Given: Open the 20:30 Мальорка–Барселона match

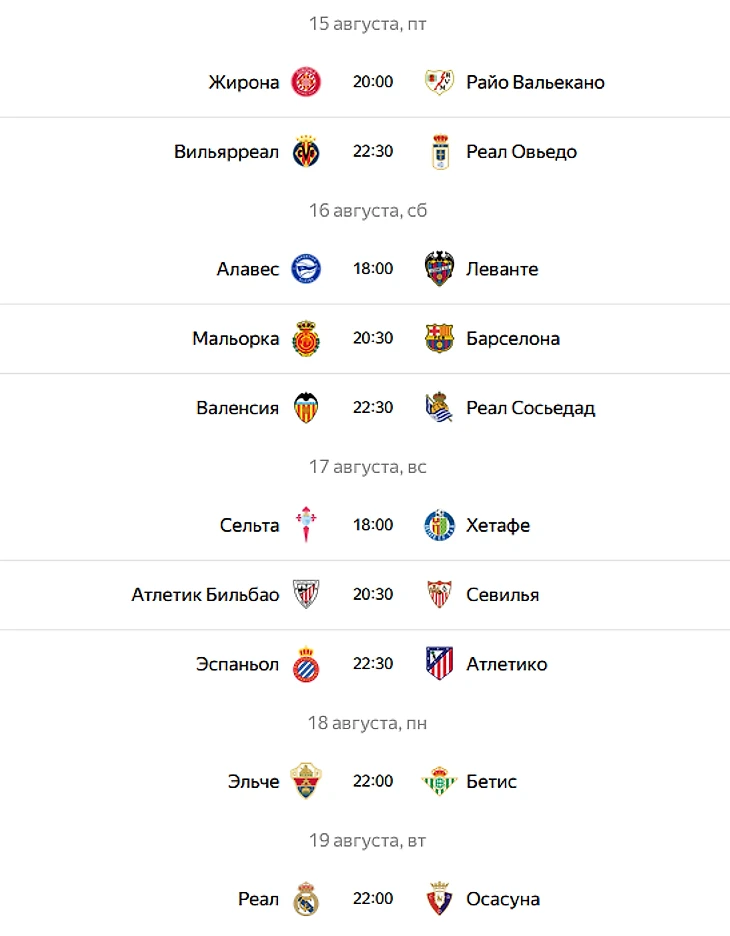Looking at the screenshot, I should (373, 339).
